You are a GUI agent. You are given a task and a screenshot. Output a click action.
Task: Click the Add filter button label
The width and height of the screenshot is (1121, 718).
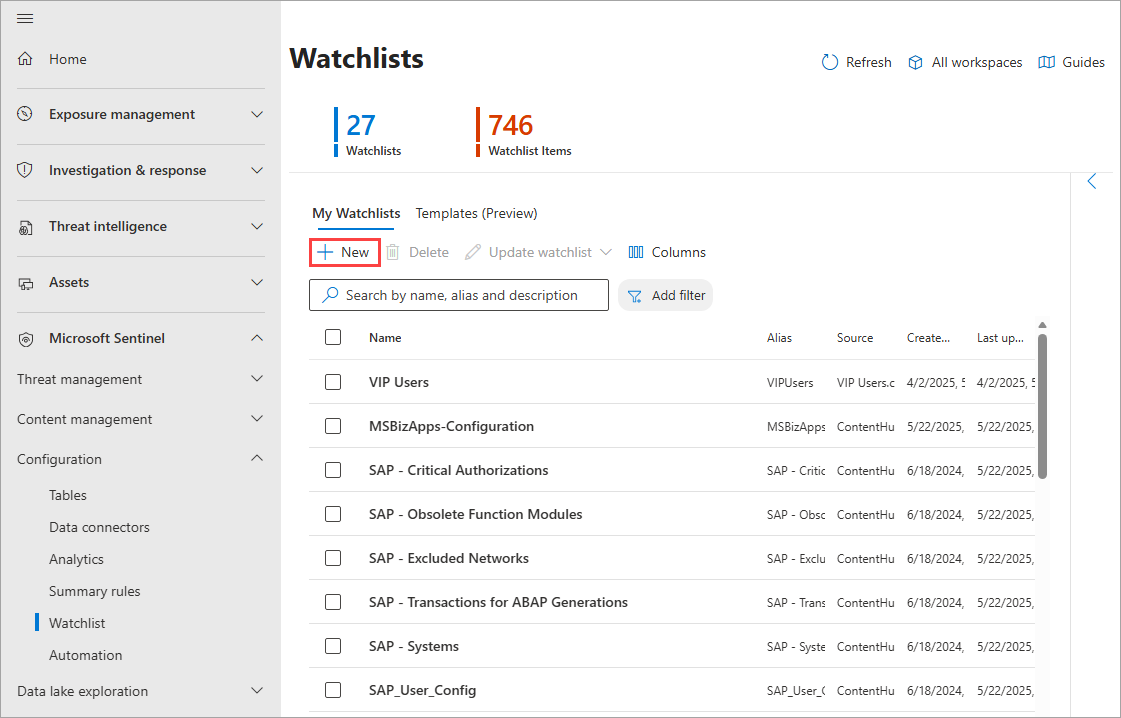(x=678, y=295)
